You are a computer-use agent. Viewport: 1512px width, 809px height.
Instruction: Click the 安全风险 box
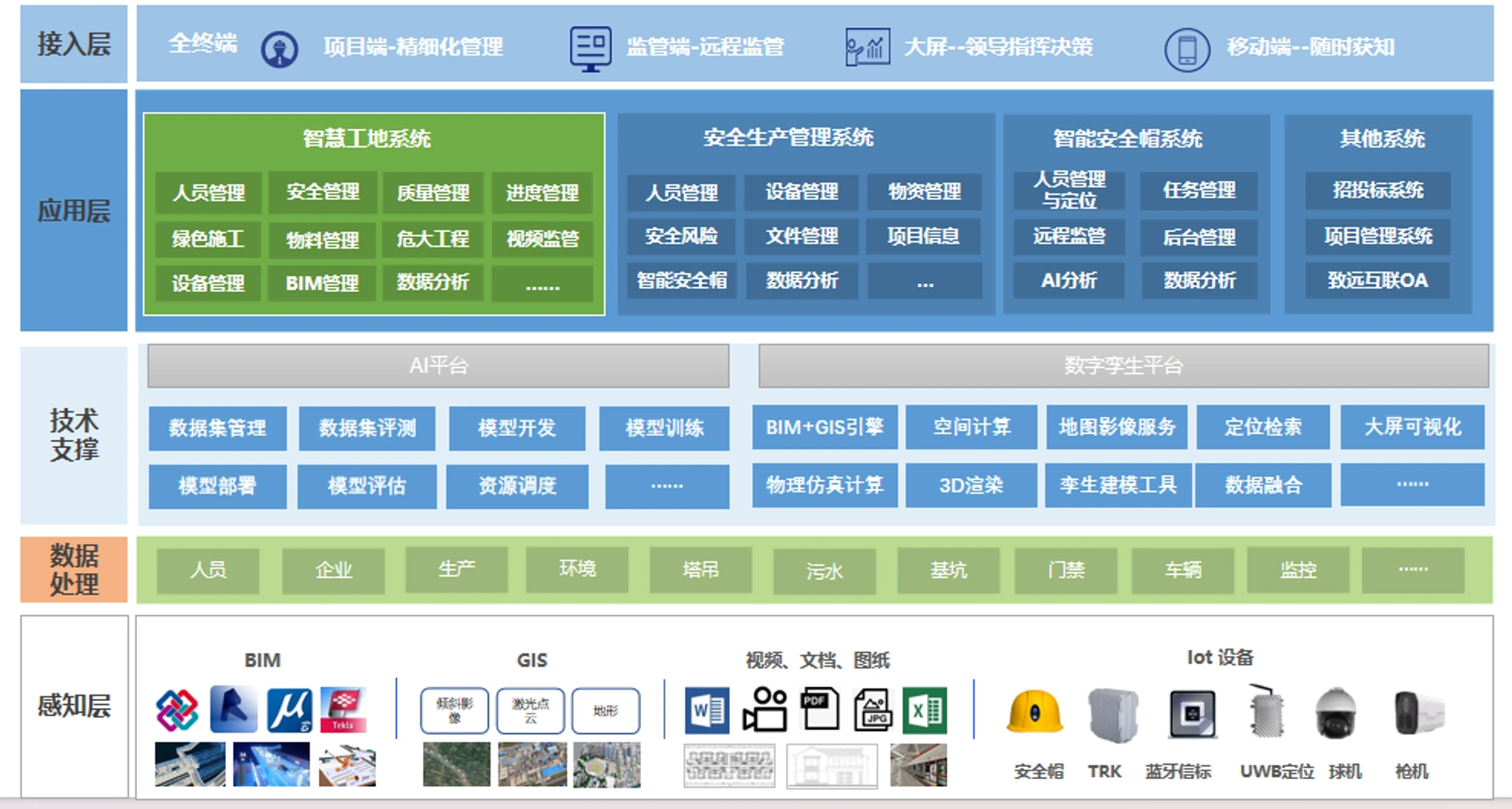[x=681, y=236]
